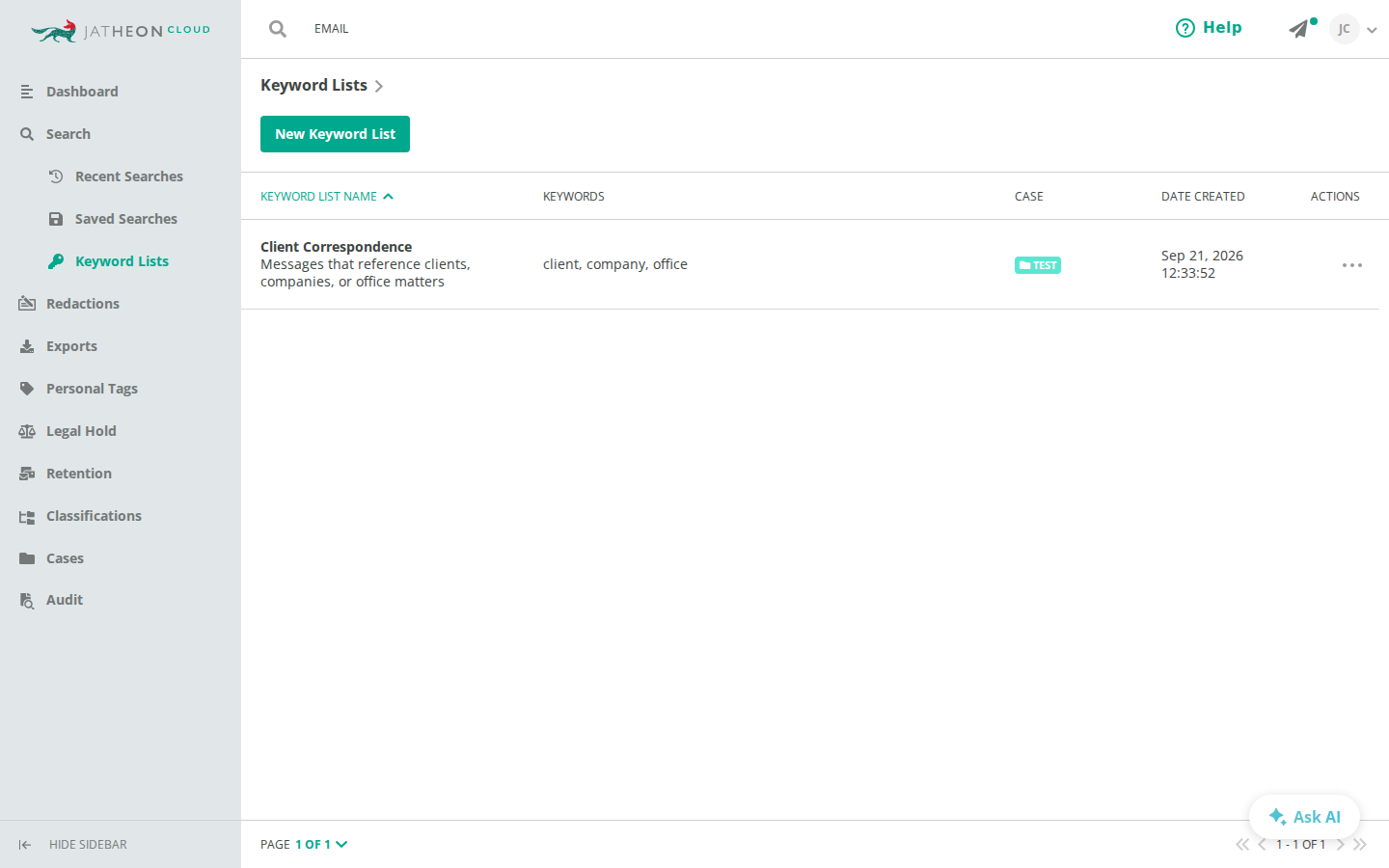
Task: Select Keyword Lists sidebar item
Action: point(121,261)
